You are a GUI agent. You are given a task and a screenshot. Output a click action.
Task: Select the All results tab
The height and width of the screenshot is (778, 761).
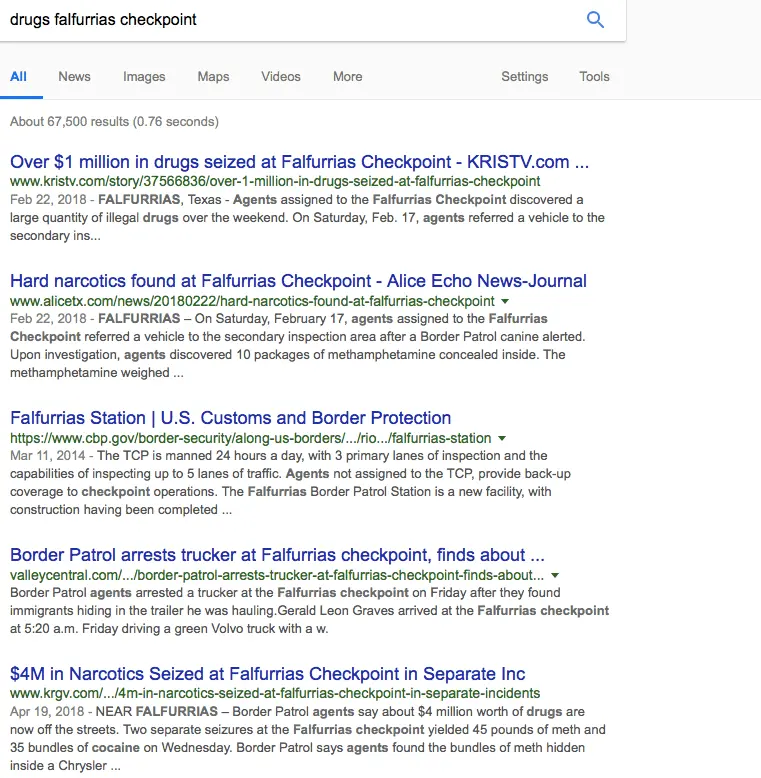(19, 77)
